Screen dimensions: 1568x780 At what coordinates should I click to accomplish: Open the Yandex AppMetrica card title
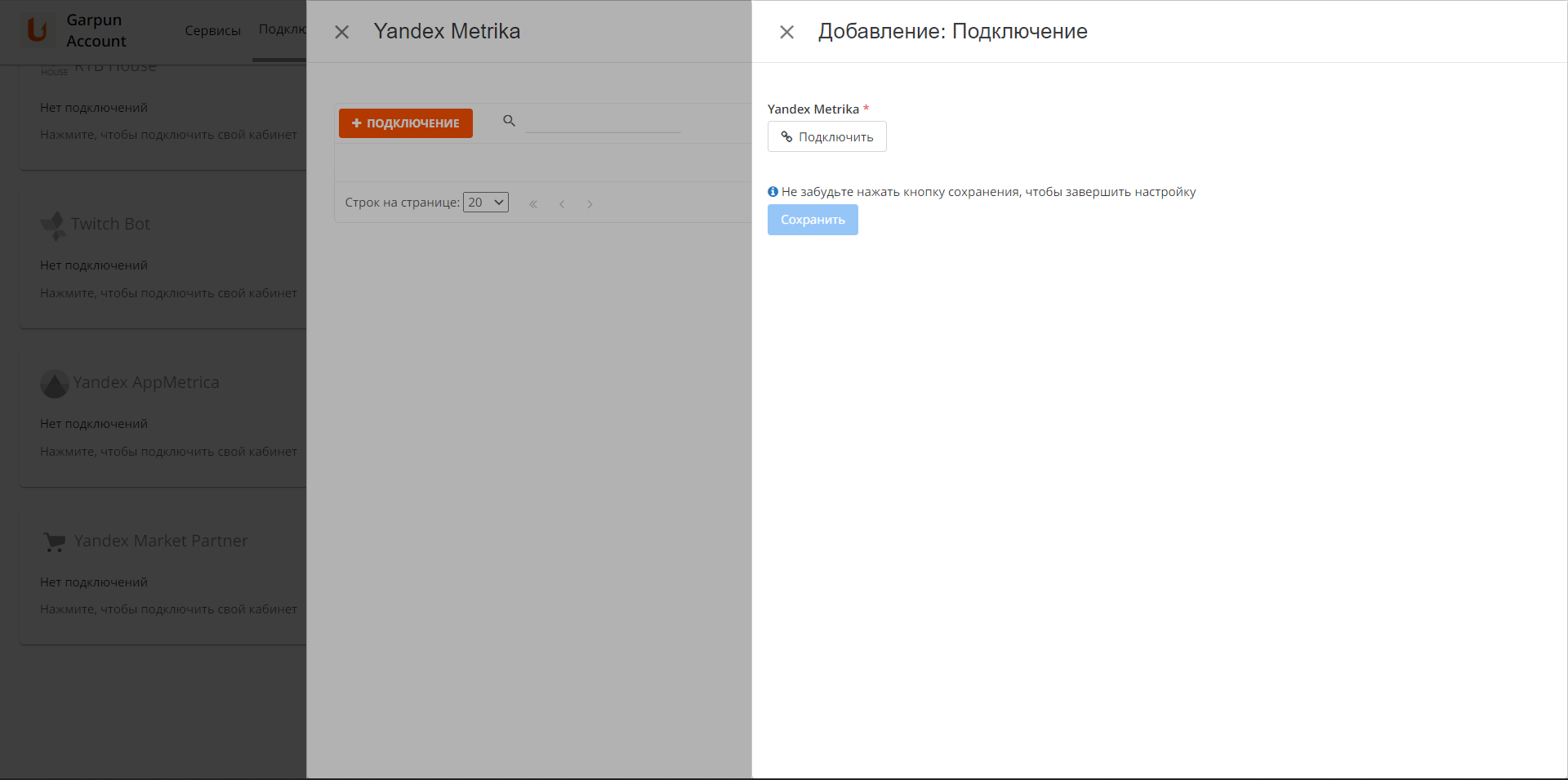click(146, 382)
